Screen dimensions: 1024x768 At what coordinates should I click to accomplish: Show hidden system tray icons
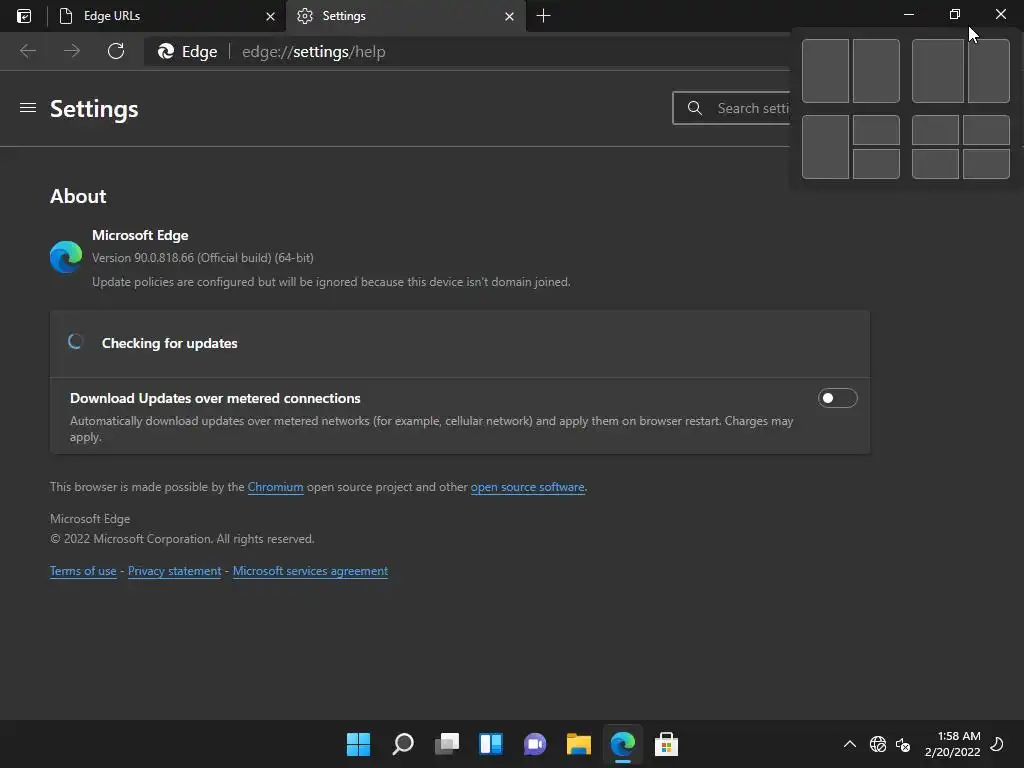850,744
